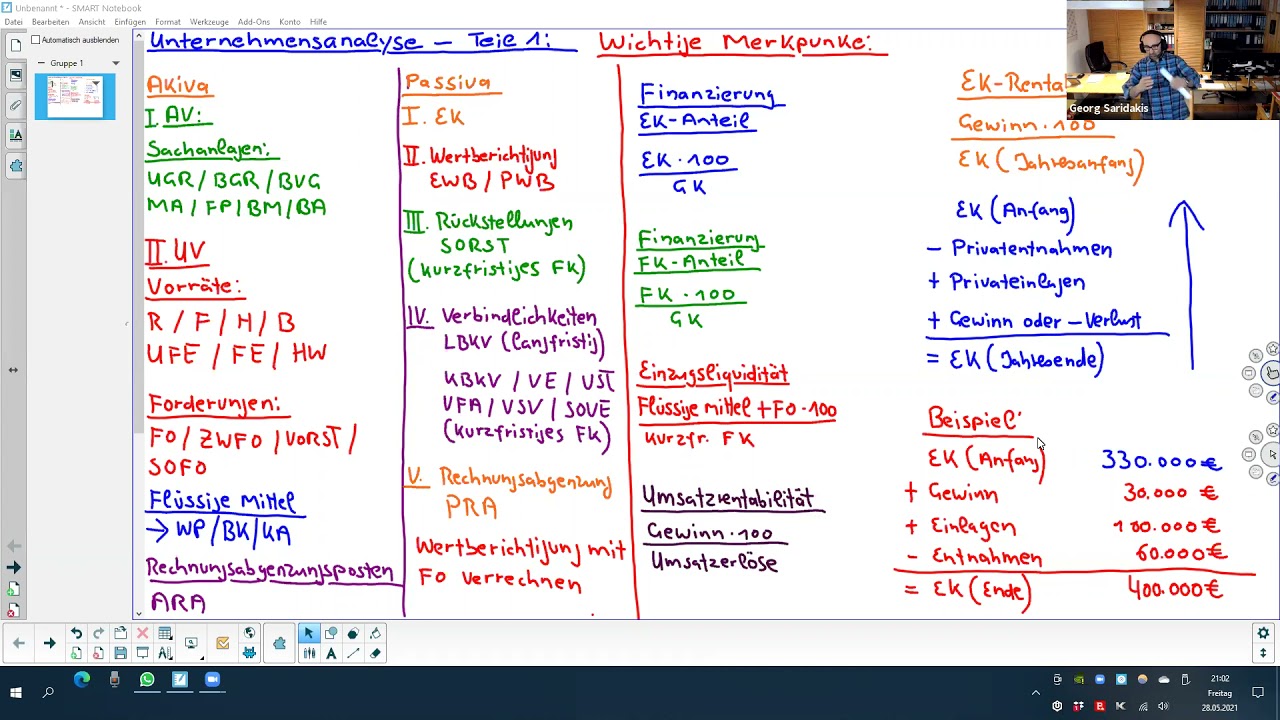Screen dimensions: 1280x720
Task: Open the Konto menu
Action: (x=290, y=22)
